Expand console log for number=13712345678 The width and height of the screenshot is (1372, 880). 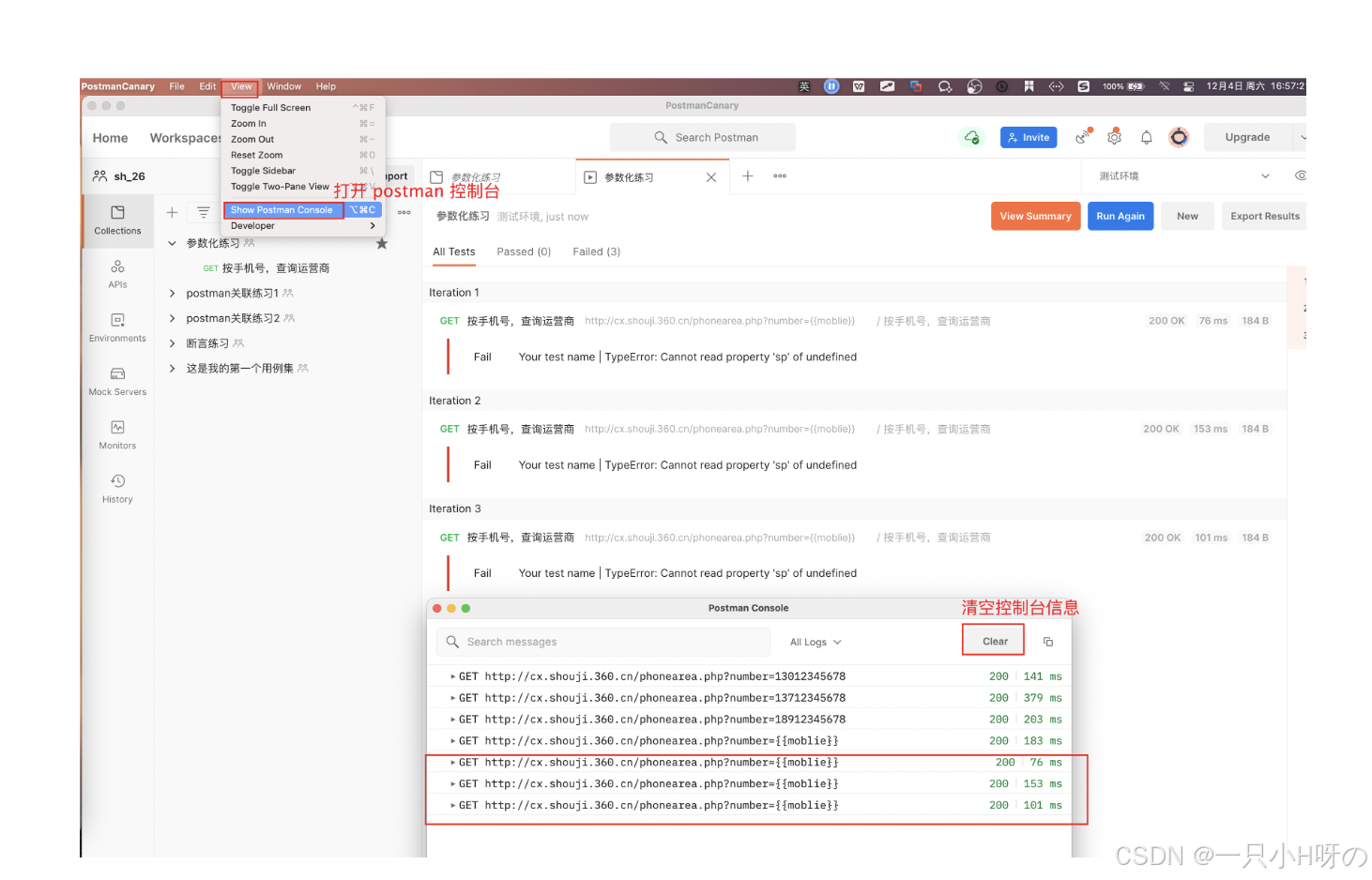coord(453,698)
